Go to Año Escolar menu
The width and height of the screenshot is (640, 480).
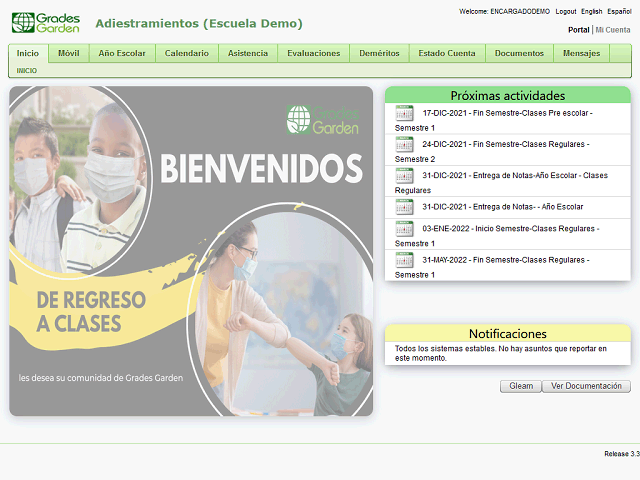pos(122,53)
